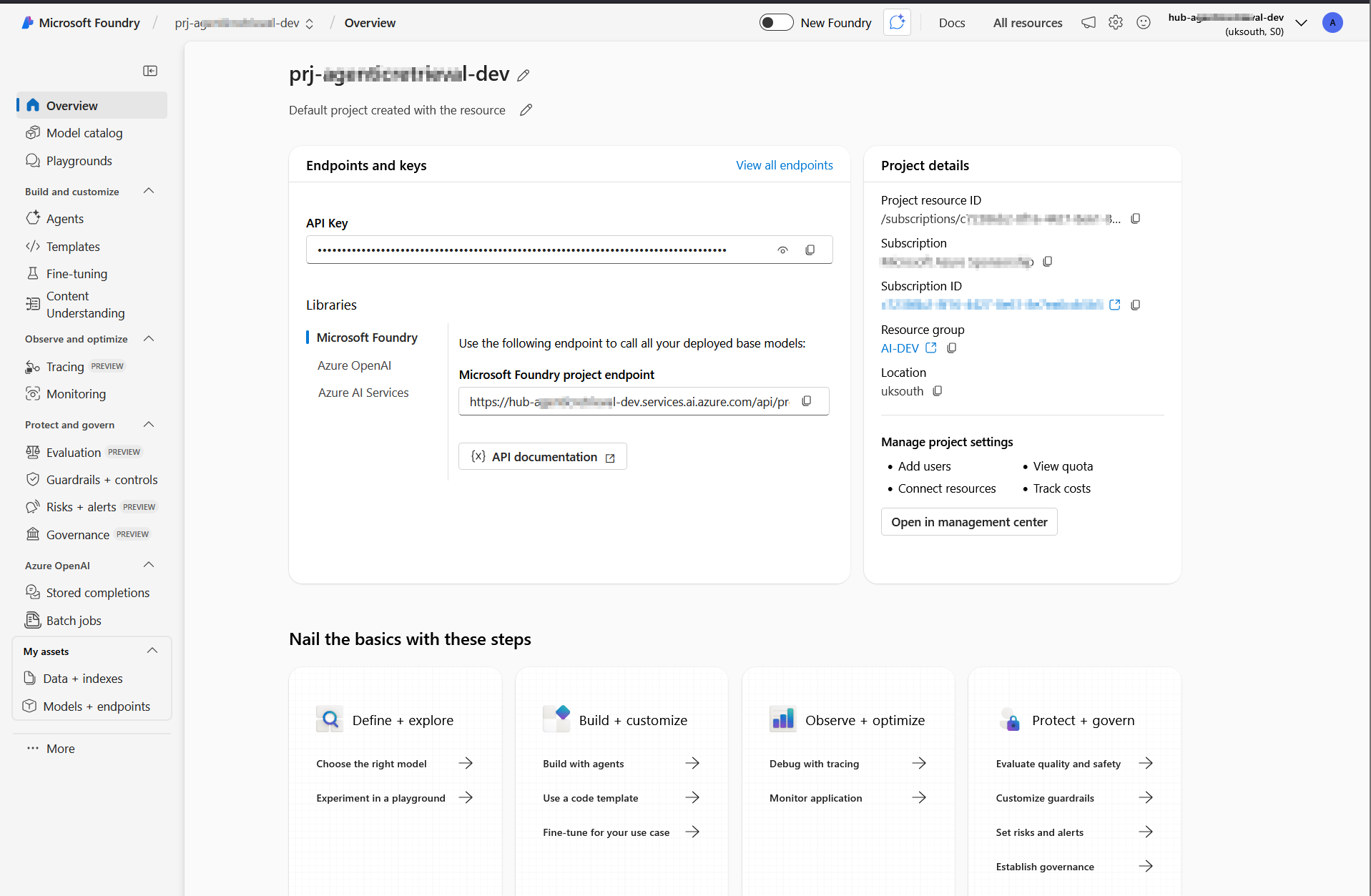The width and height of the screenshot is (1371, 896).
Task: Toggle the New Foundry switch
Action: [776, 23]
